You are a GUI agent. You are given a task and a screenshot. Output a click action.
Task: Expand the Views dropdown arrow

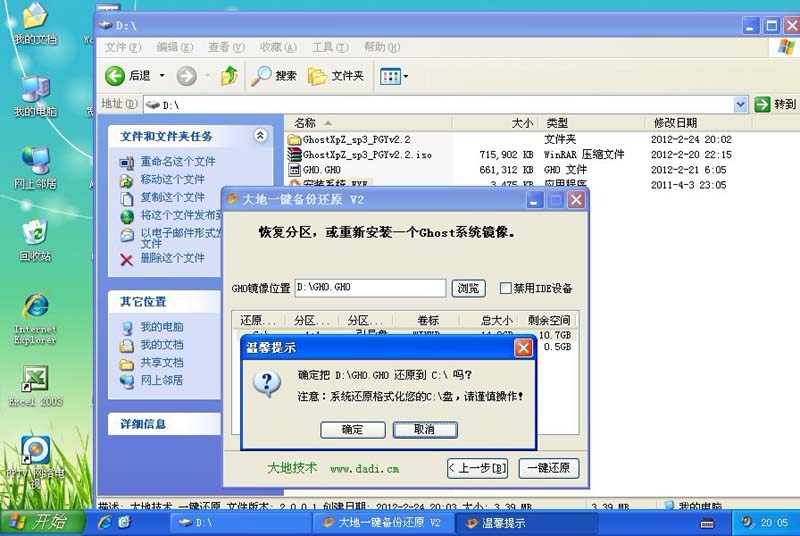click(406, 76)
